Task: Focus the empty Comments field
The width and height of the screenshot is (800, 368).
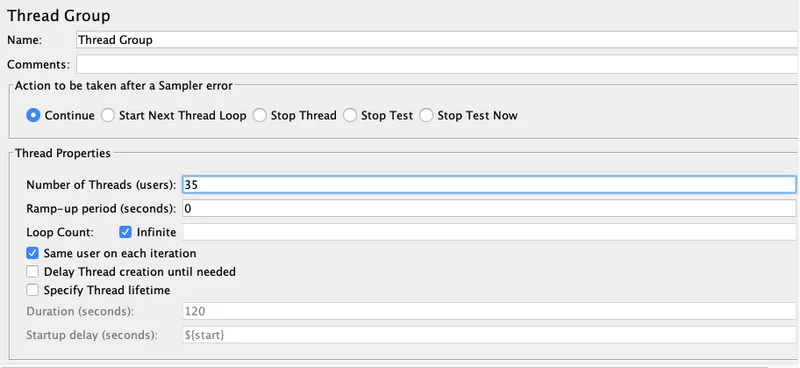Action: [x=437, y=64]
